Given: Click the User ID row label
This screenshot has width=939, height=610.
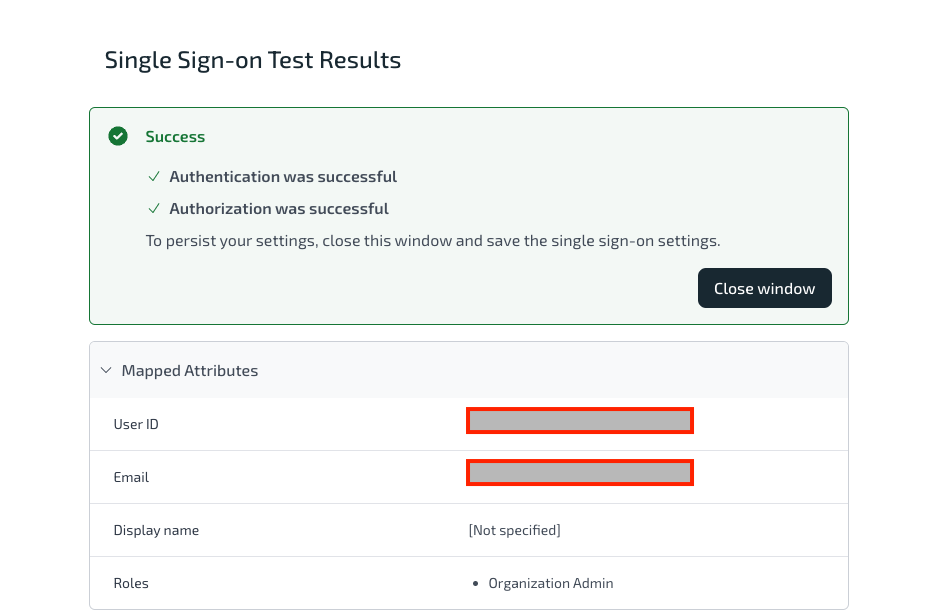Looking at the screenshot, I should click(x=136, y=424).
